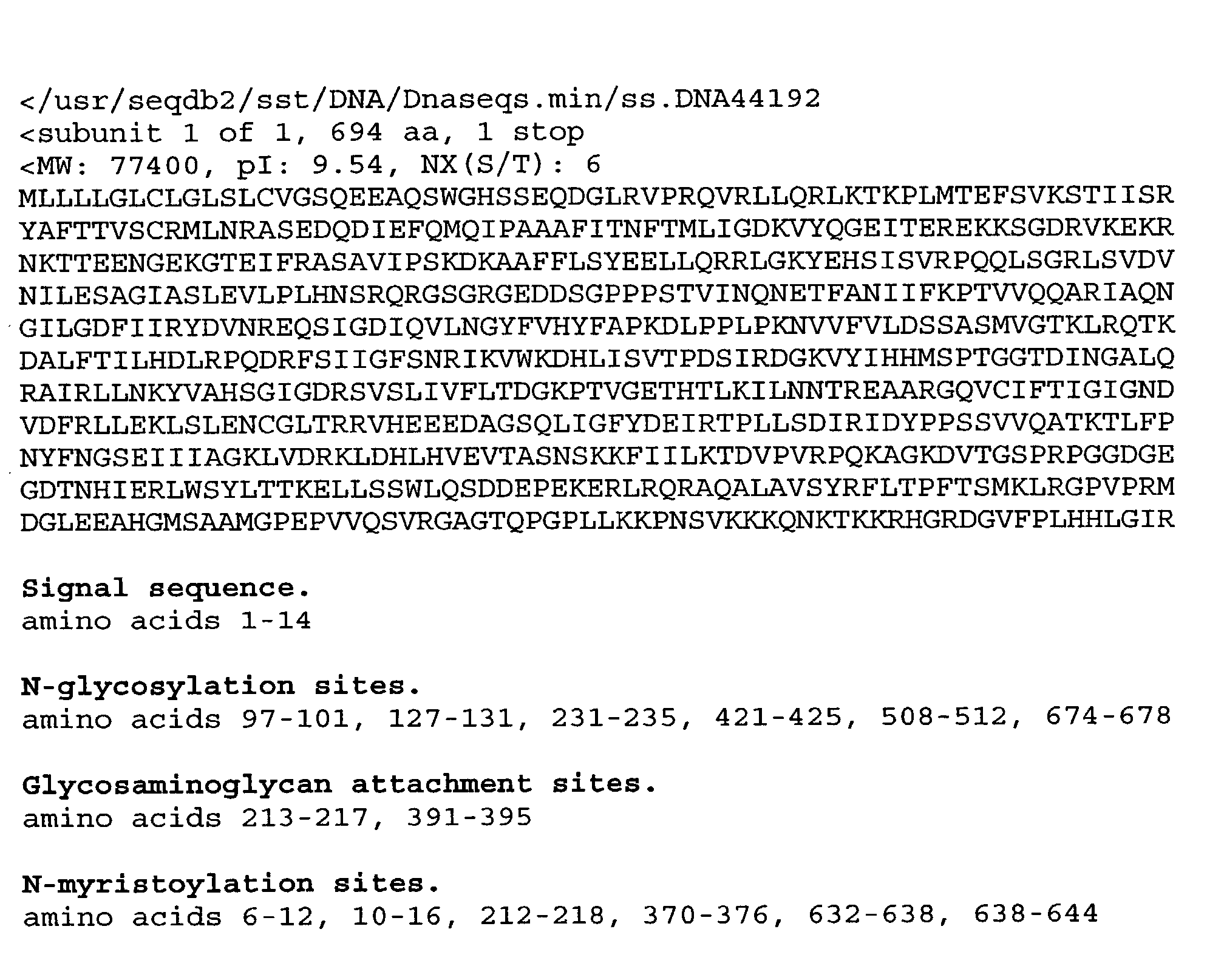Click the subunit 1 of 1 line

point(302,132)
